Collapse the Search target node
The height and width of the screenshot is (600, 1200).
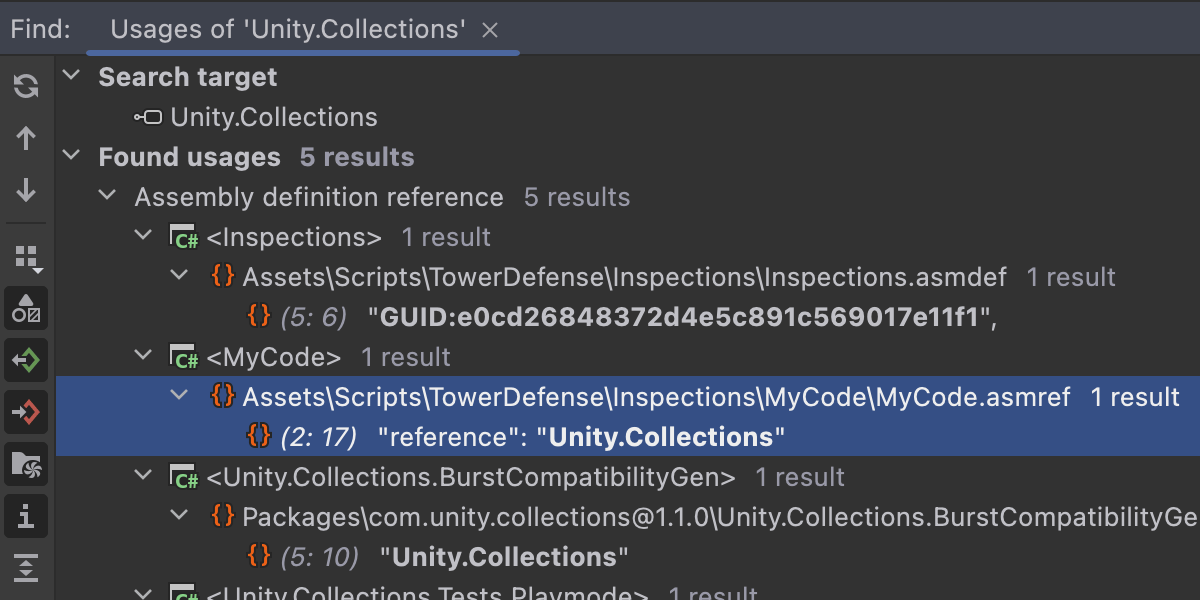coord(71,77)
